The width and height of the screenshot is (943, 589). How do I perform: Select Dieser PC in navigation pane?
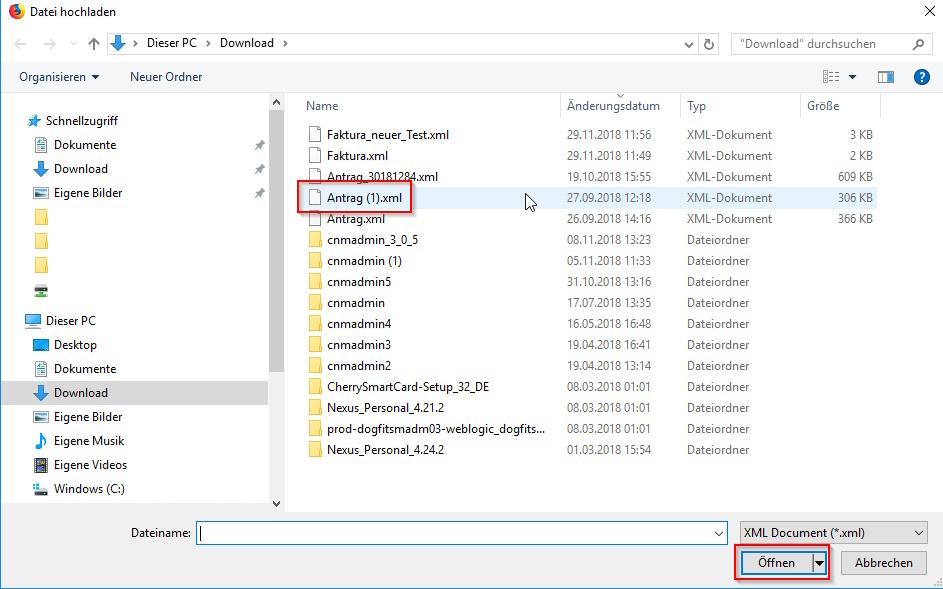click(x=70, y=321)
